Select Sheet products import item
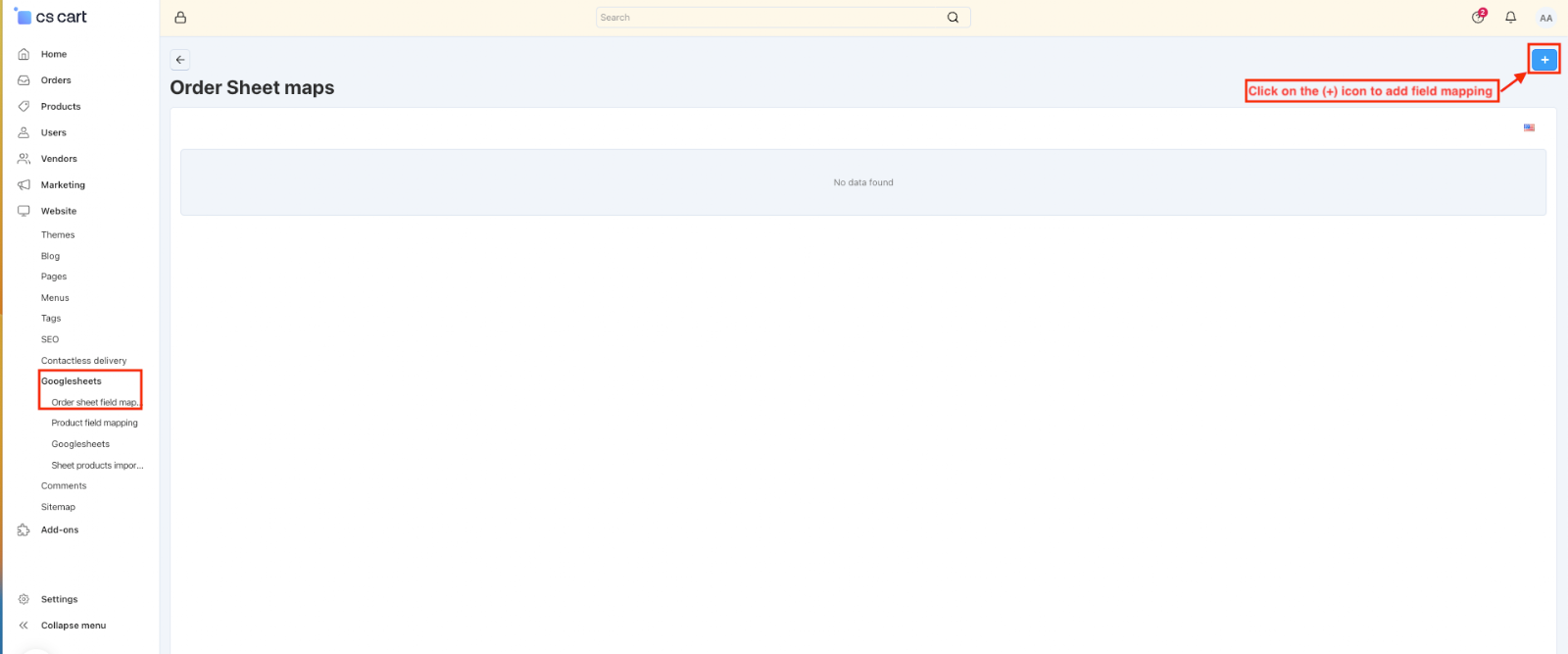Screen dimensions: 1568x654 (97, 466)
